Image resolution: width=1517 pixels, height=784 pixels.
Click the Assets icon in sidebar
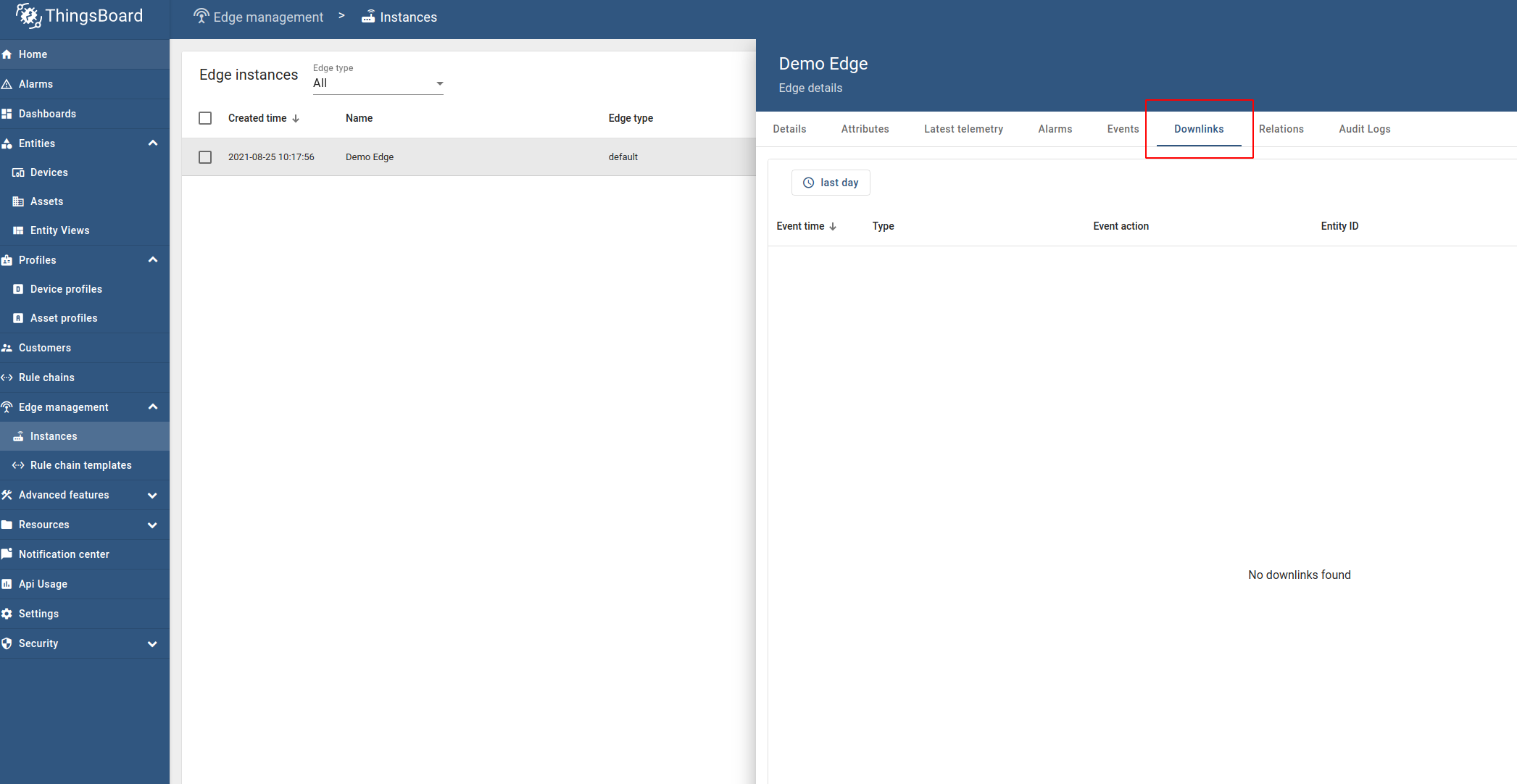(x=18, y=201)
